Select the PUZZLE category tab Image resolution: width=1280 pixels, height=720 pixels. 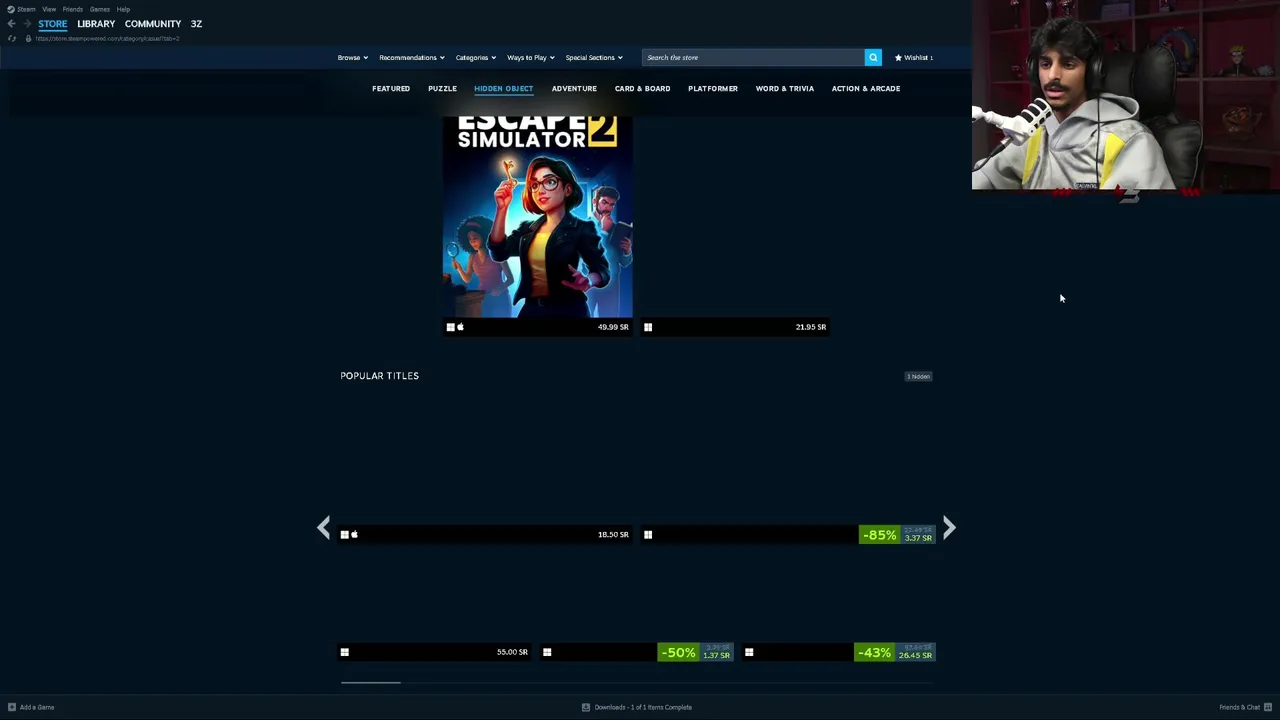(x=442, y=88)
